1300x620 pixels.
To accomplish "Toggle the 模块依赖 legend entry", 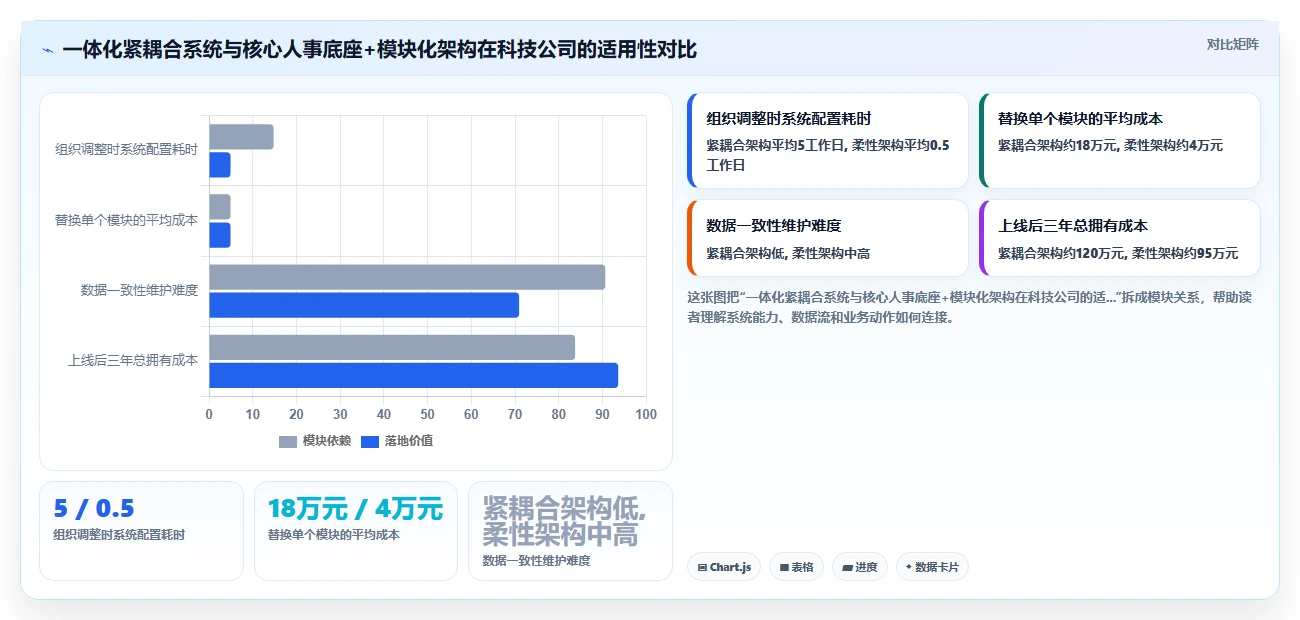I will click(x=315, y=441).
